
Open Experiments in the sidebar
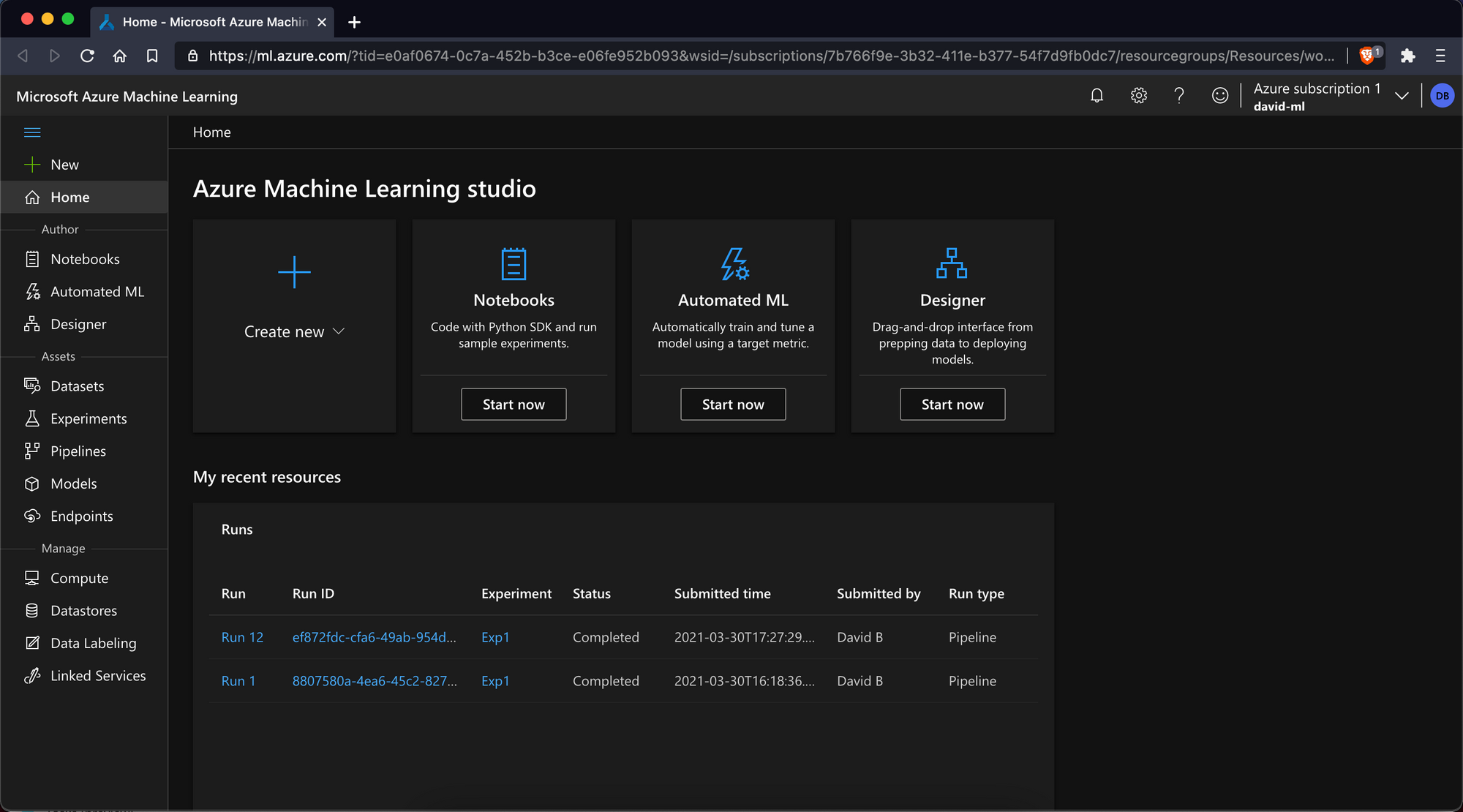click(x=89, y=418)
